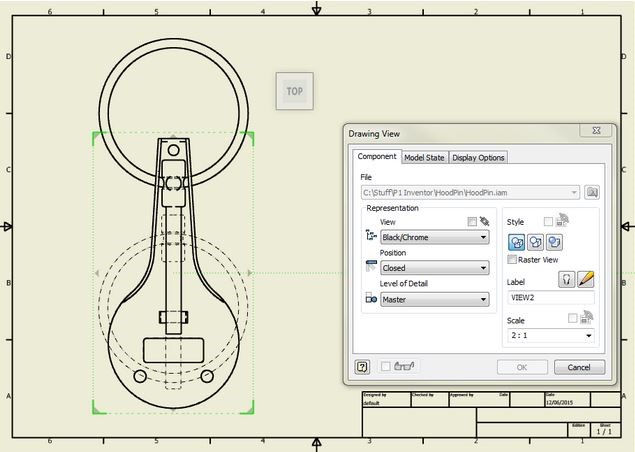This screenshot has width=635, height=452.
Task: Select the hidden line removed style icon
Action: coord(535,242)
